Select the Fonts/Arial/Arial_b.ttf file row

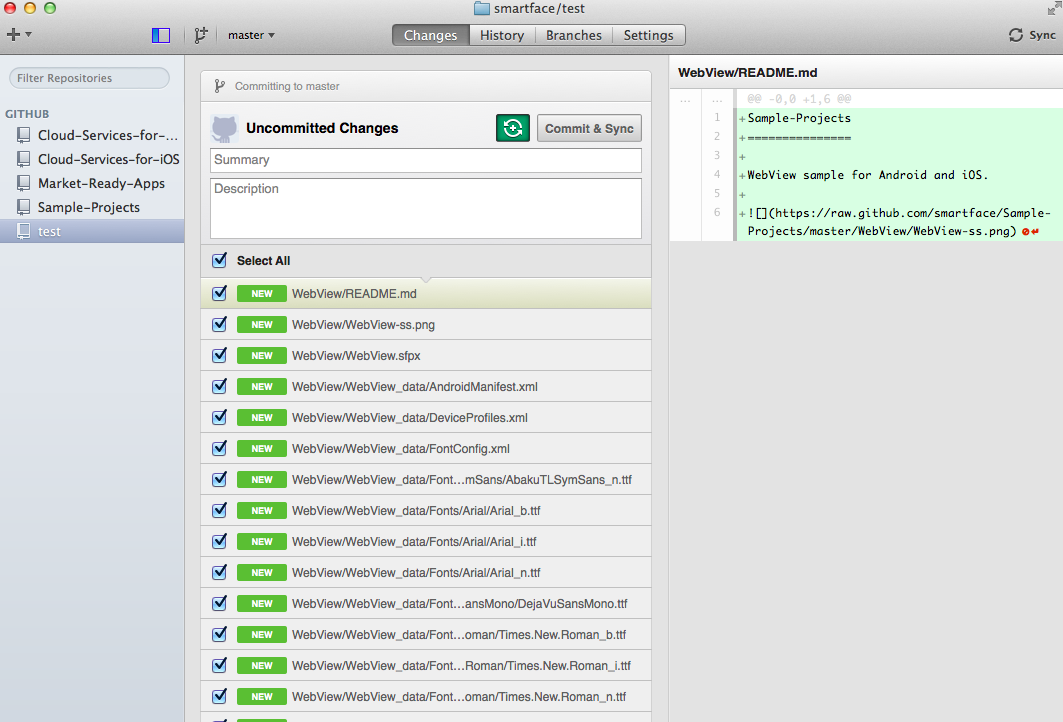(426, 510)
